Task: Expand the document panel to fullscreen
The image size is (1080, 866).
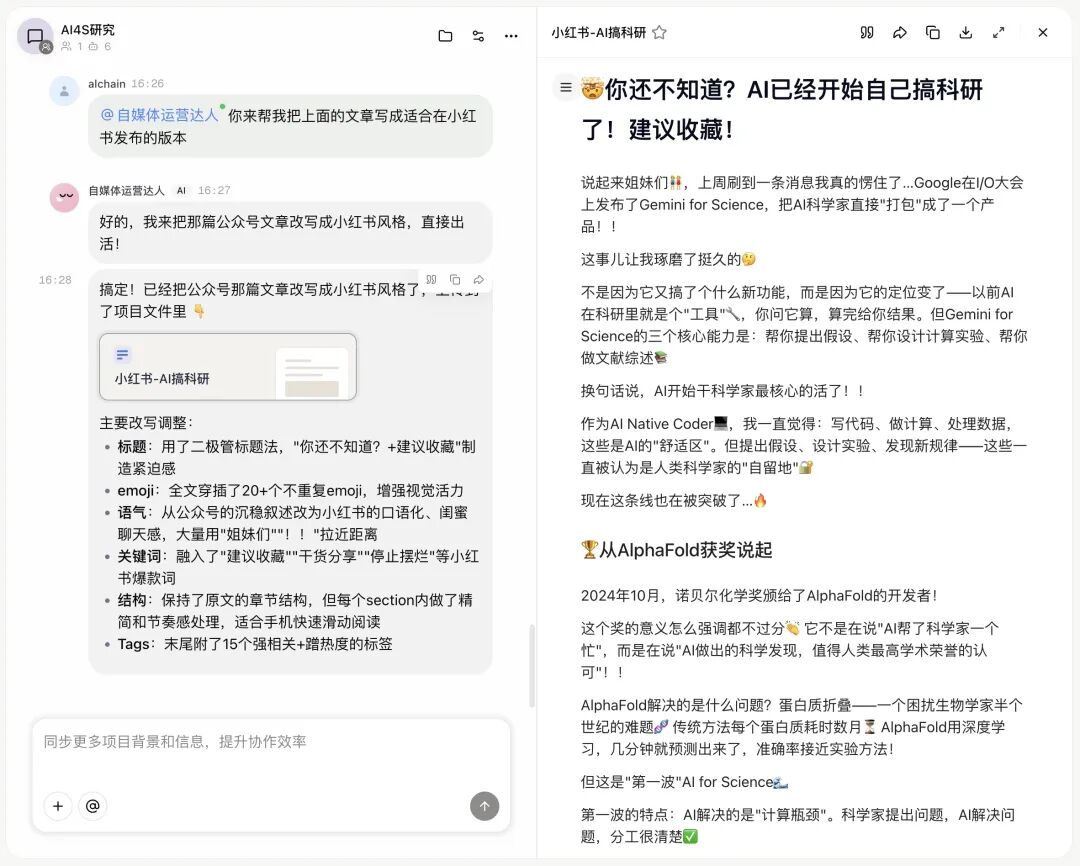Action: pos(998,32)
